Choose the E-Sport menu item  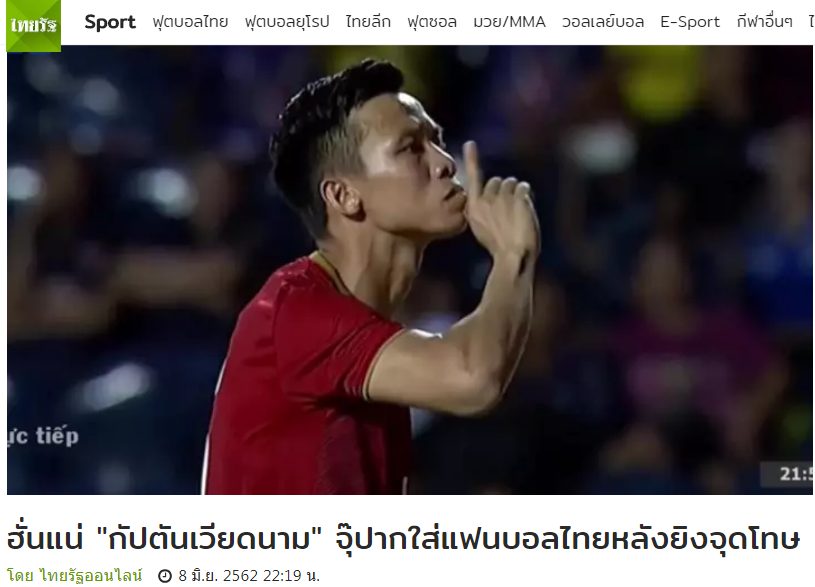tap(690, 22)
